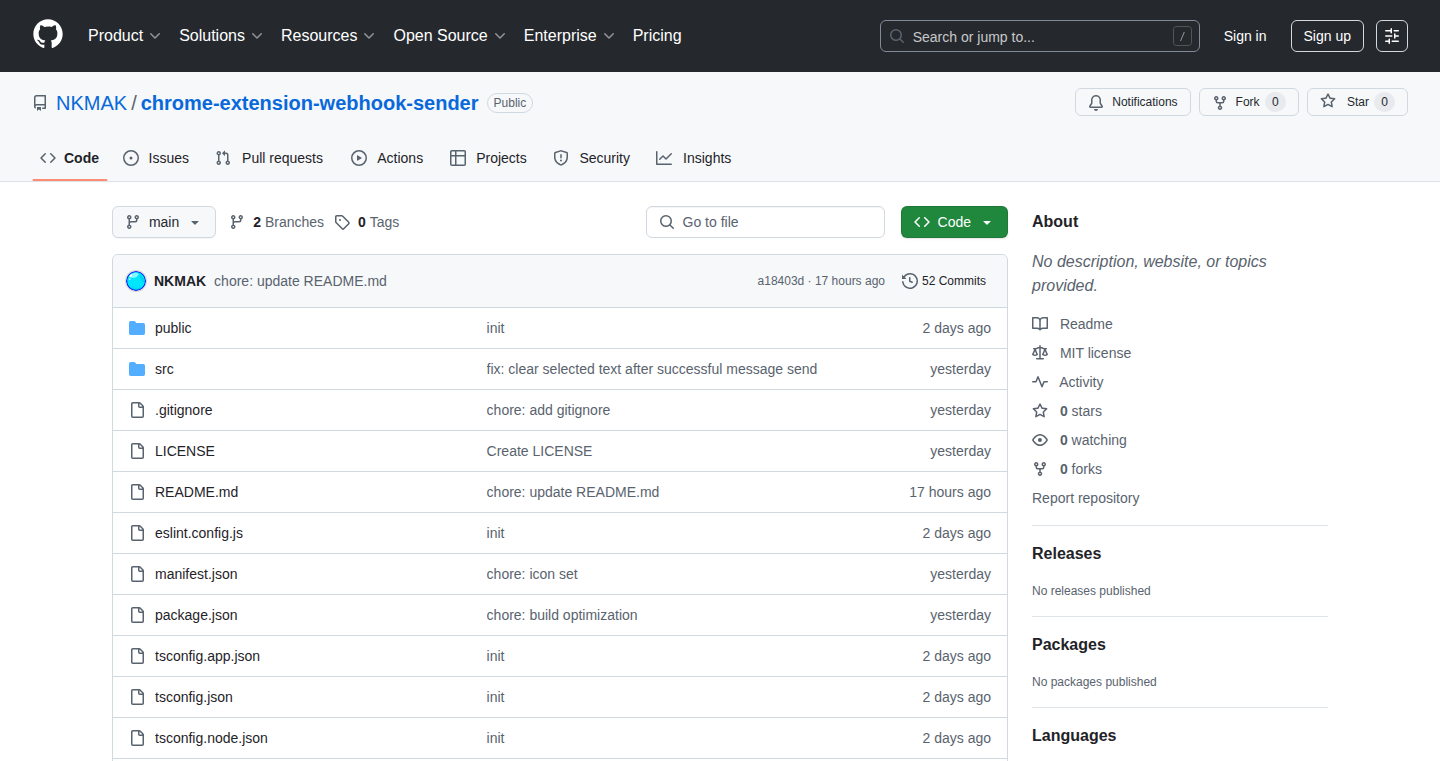Click the star icon beside 0 stars
Image resolution: width=1440 pixels, height=761 pixels.
tap(1040, 411)
